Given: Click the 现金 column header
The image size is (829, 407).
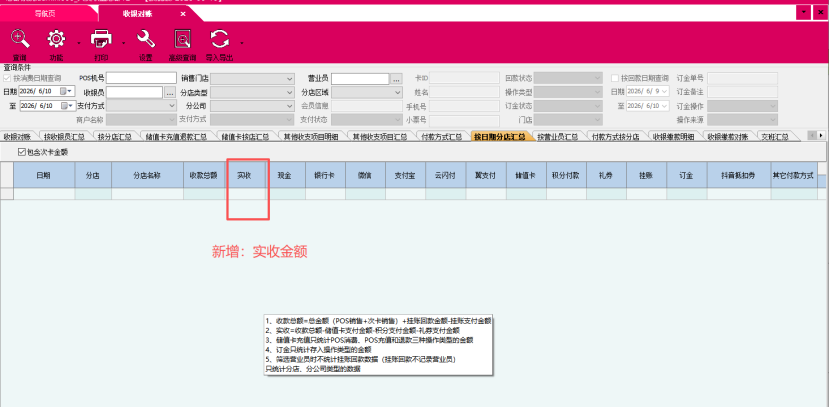Looking at the screenshot, I should 285,174.
